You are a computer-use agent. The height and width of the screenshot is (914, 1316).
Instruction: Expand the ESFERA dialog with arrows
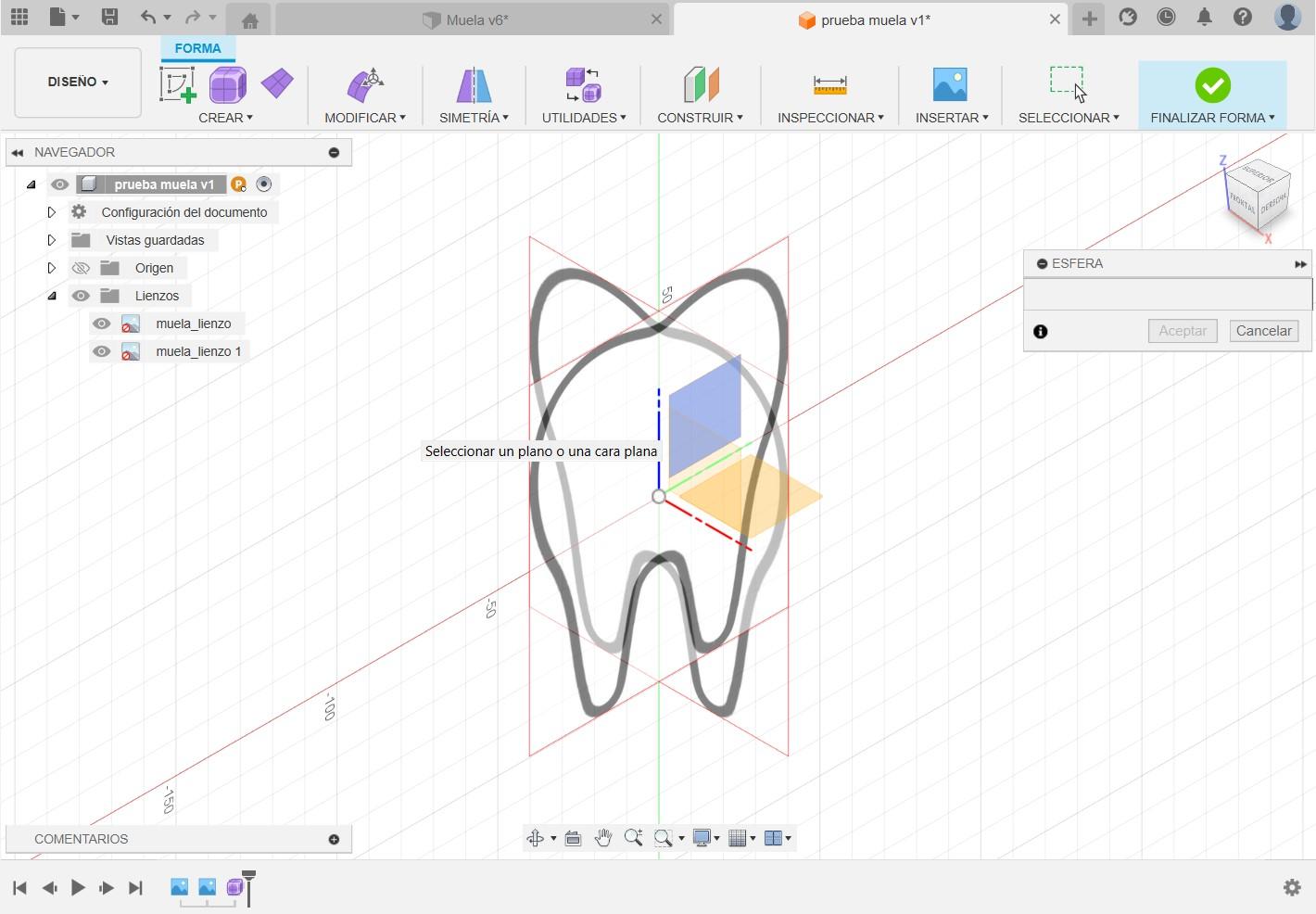pos(1300,264)
